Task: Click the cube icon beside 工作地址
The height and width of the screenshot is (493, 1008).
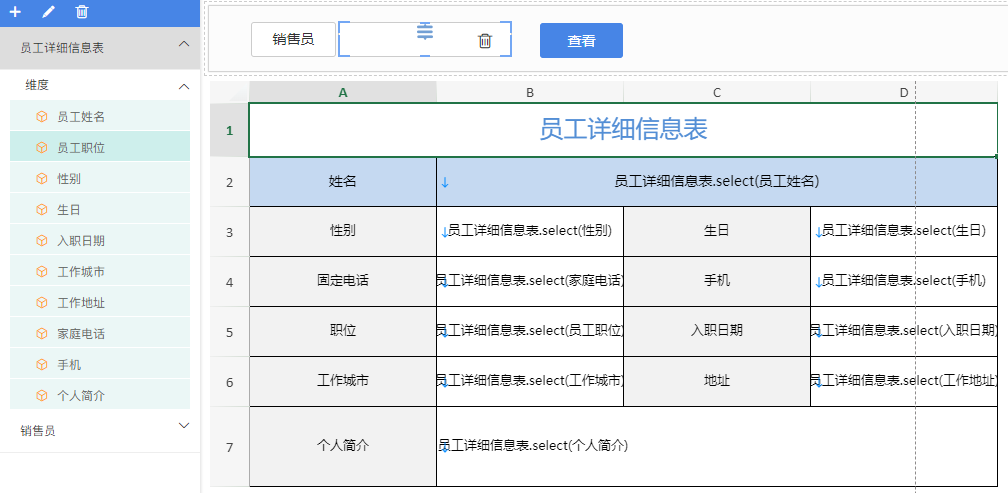Action: click(x=42, y=302)
